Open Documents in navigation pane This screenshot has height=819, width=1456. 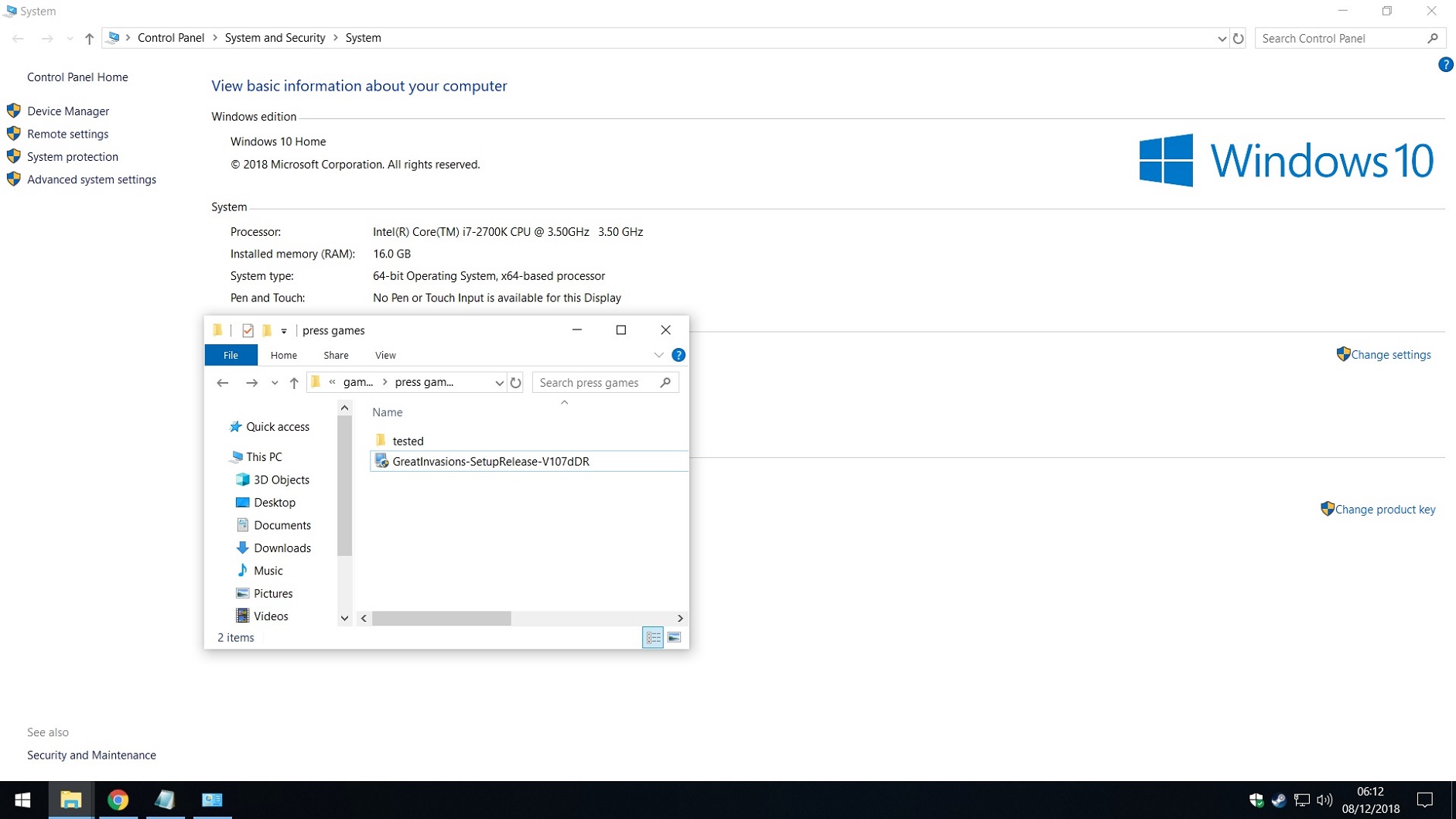[282, 526]
